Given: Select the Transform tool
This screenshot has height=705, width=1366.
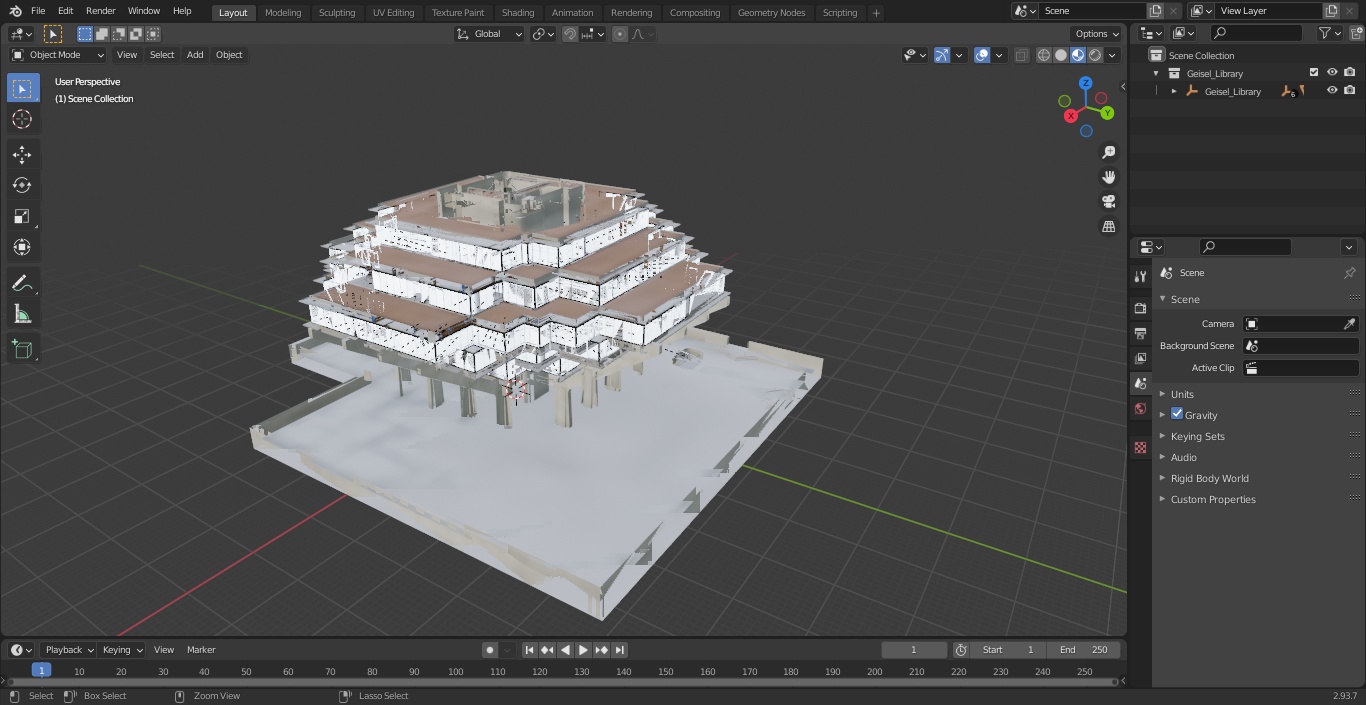Looking at the screenshot, I should point(22,247).
